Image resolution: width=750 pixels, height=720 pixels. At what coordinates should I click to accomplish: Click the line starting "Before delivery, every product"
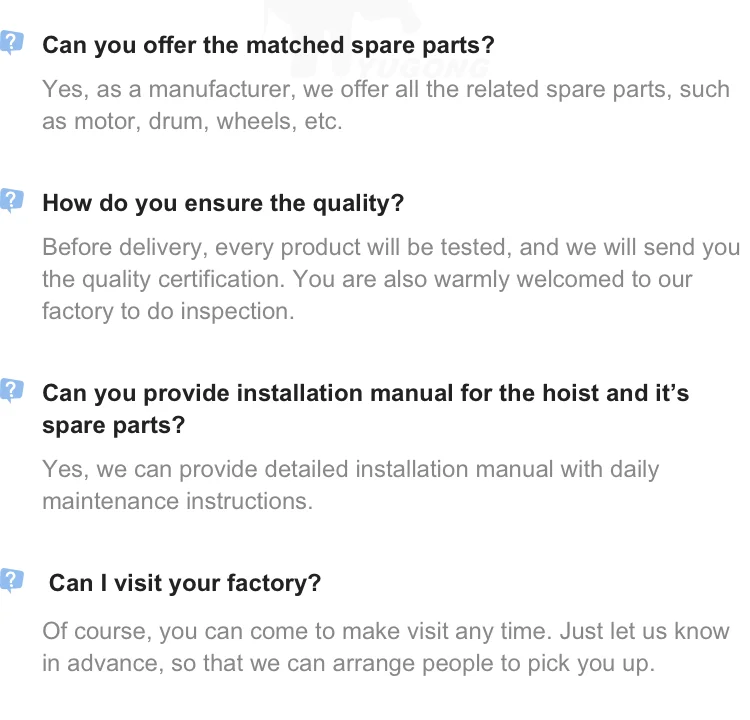390,247
